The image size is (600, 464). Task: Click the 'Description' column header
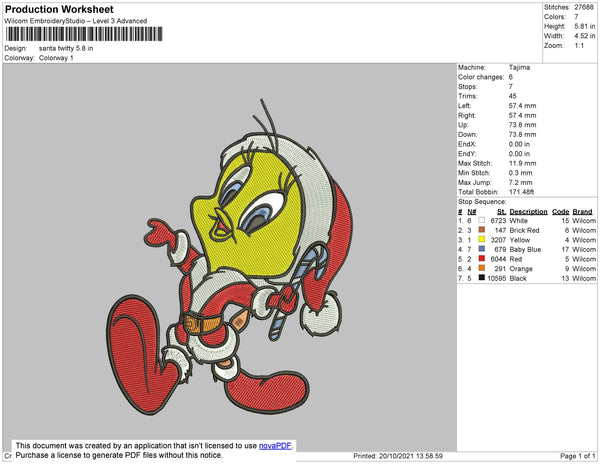528,212
